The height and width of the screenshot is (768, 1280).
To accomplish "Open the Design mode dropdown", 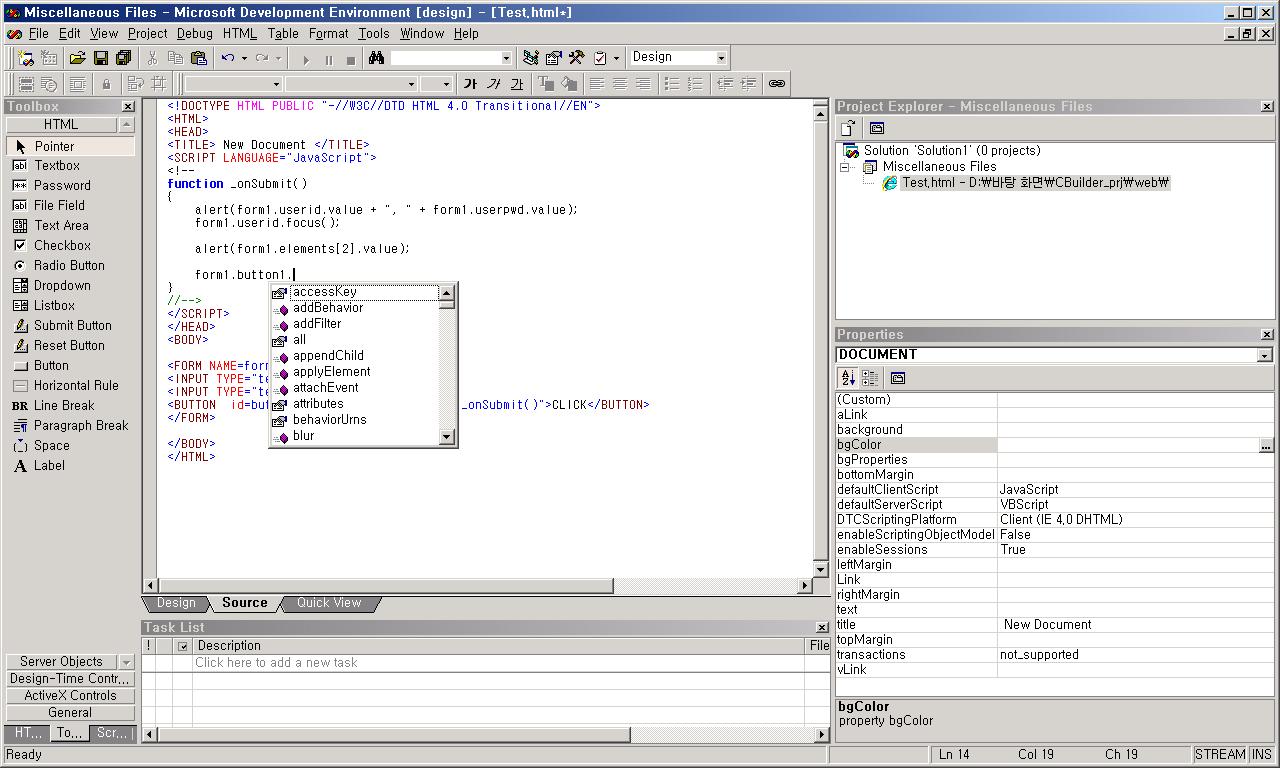I will [x=721, y=58].
